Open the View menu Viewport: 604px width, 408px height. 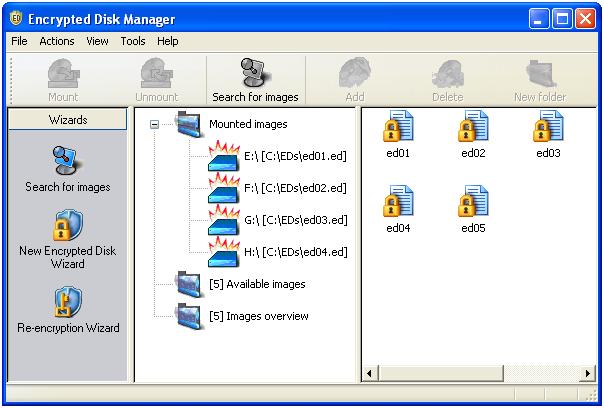click(97, 41)
